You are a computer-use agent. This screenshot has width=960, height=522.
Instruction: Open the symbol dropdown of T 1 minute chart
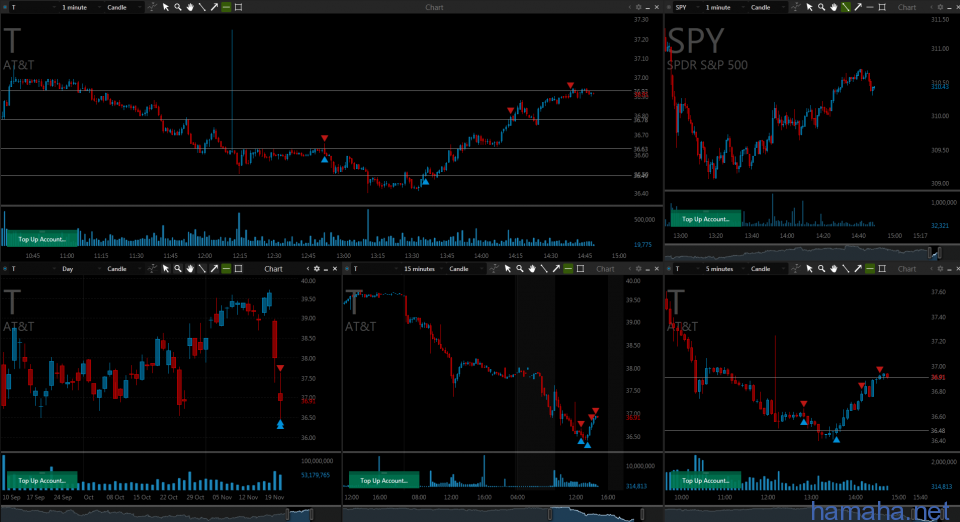pyautogui.click(x=34, y=7)
